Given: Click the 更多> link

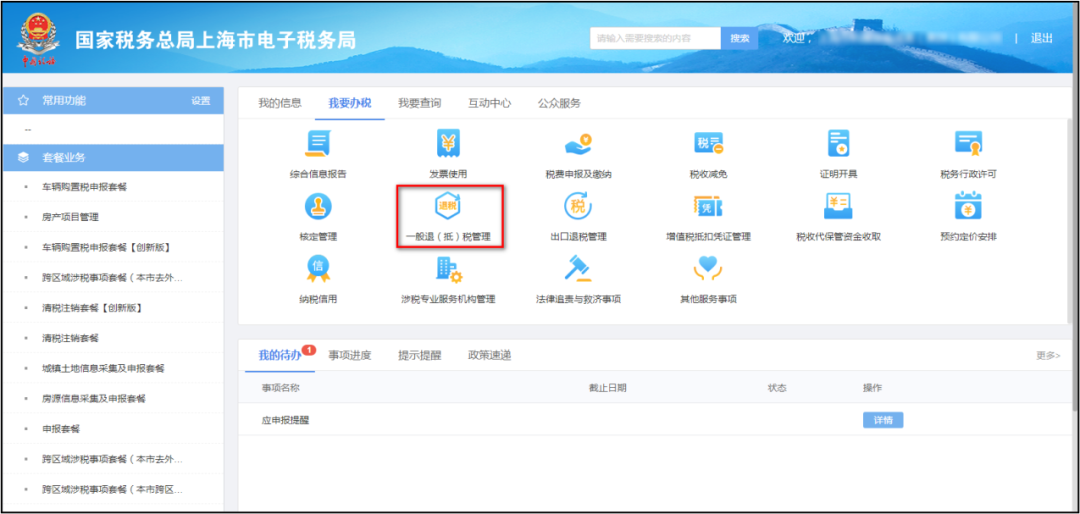Looking at the screenshot, I should (1048, 356).
